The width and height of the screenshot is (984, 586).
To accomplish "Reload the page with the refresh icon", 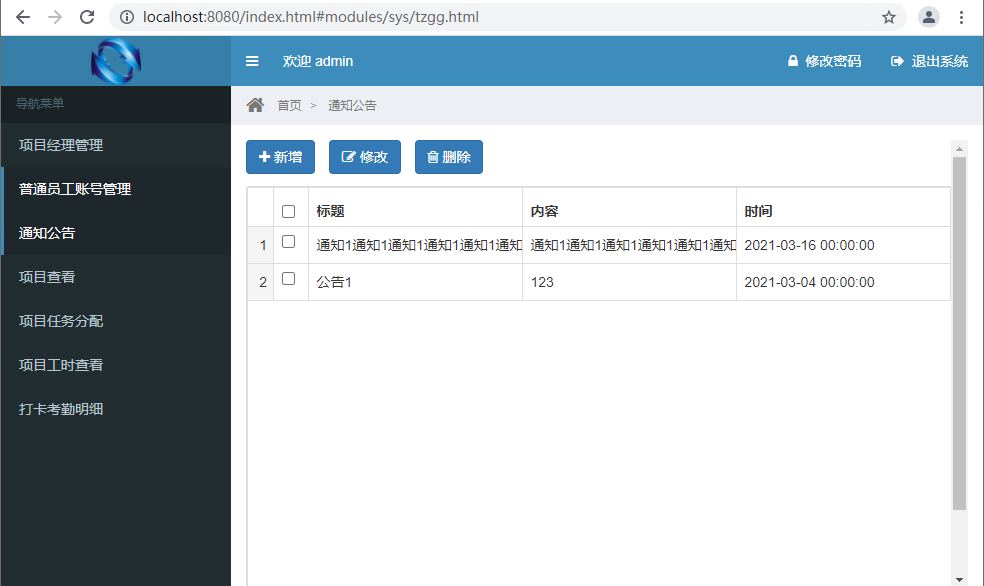I will tap(87, 17).
